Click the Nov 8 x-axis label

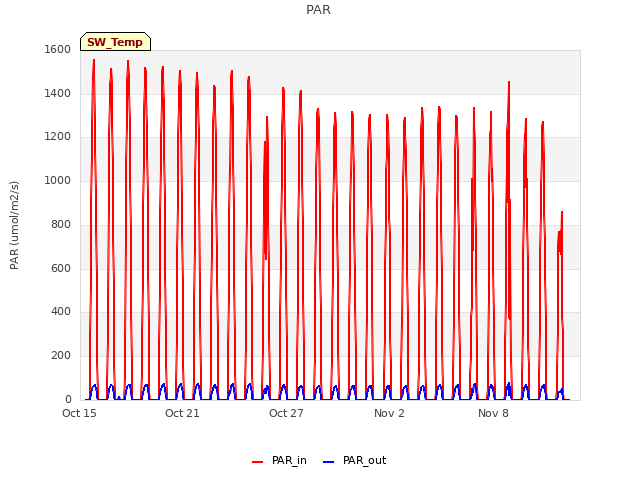(x=493, y=413)
